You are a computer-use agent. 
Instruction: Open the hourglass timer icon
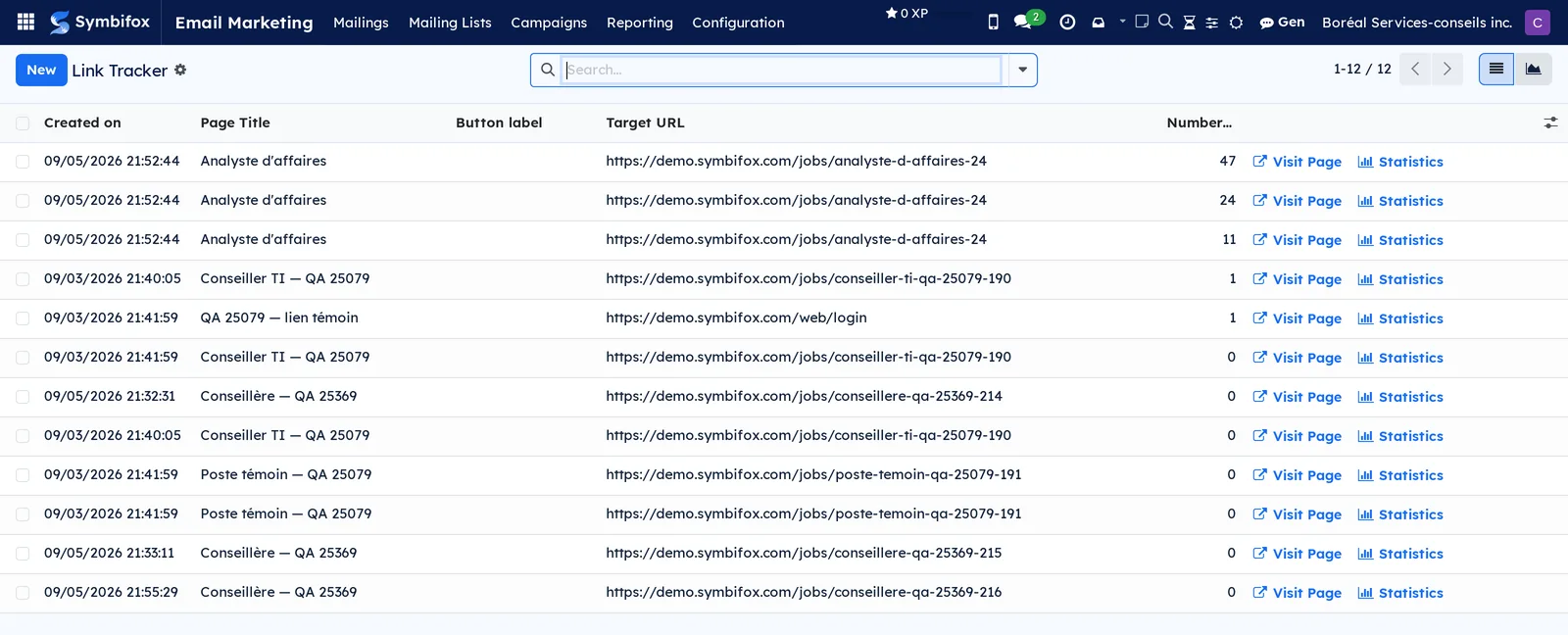point(1189,22)
